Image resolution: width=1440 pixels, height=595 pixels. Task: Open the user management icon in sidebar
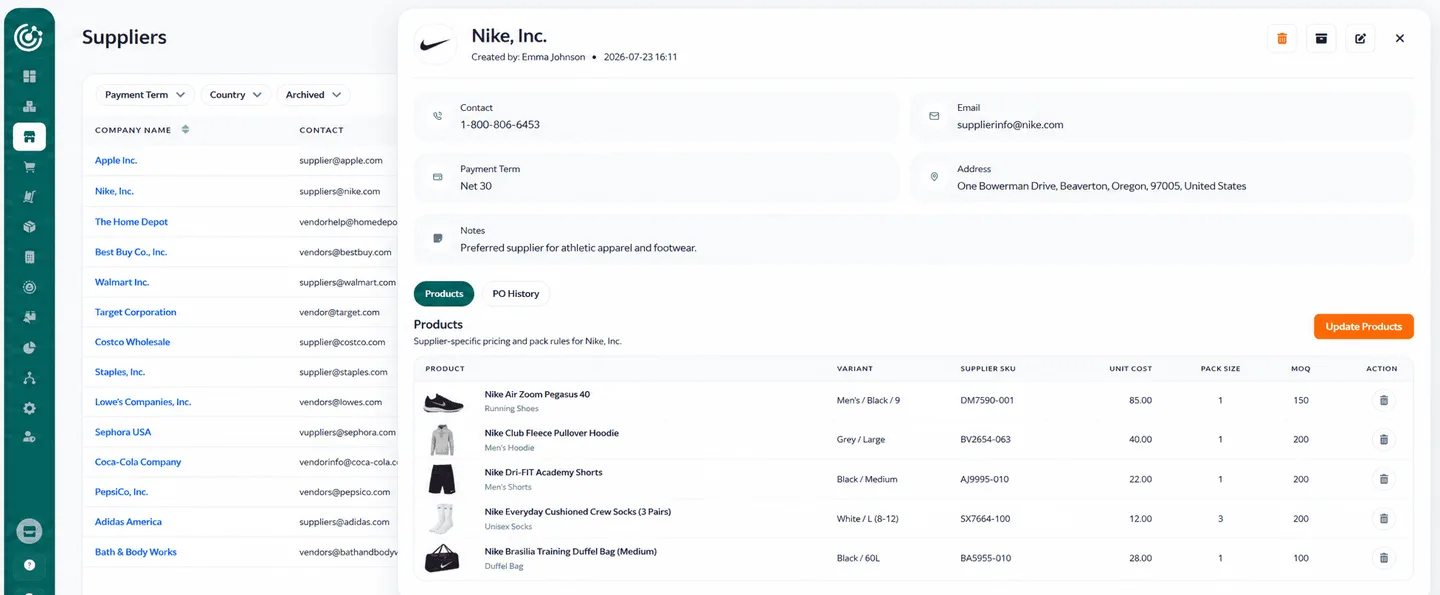click(29, 437)
